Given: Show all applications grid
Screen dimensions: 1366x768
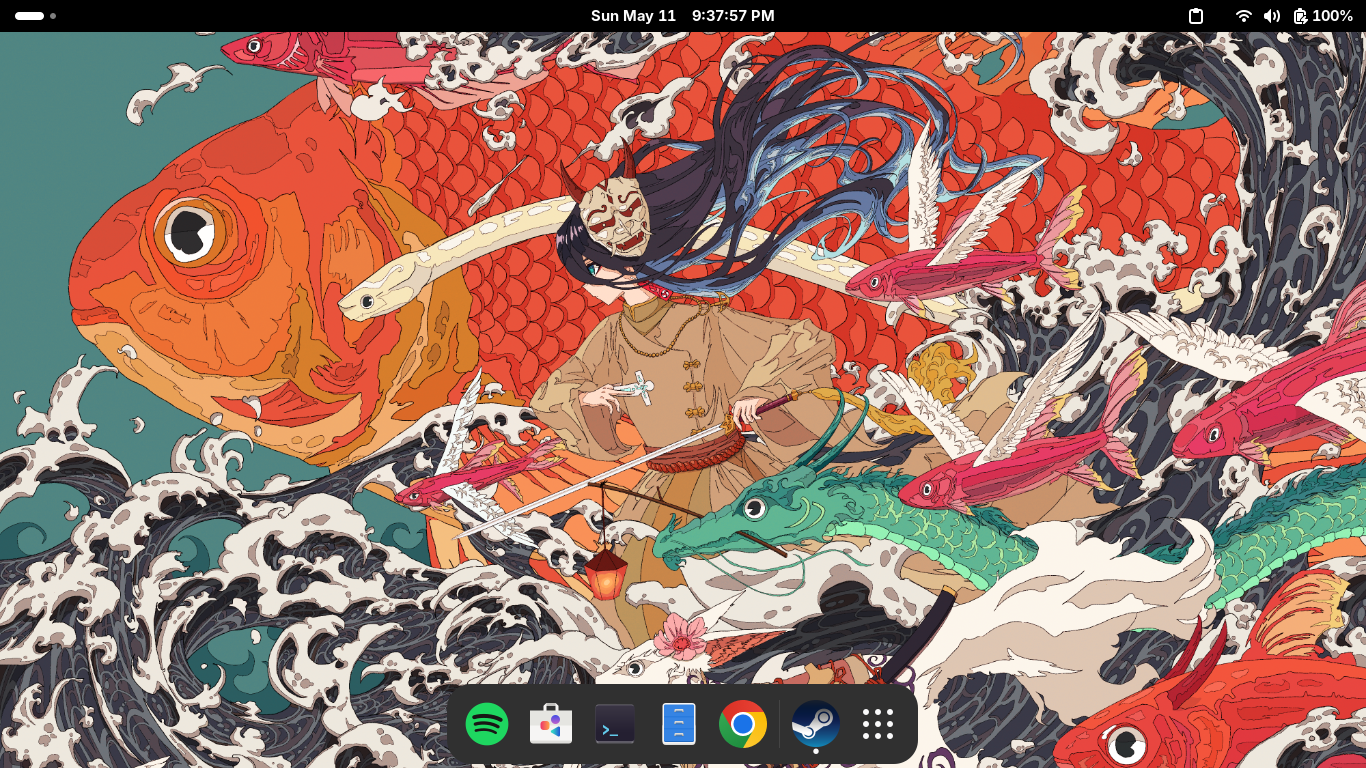Looking at the screenshot, I should (x=878, y=724).
